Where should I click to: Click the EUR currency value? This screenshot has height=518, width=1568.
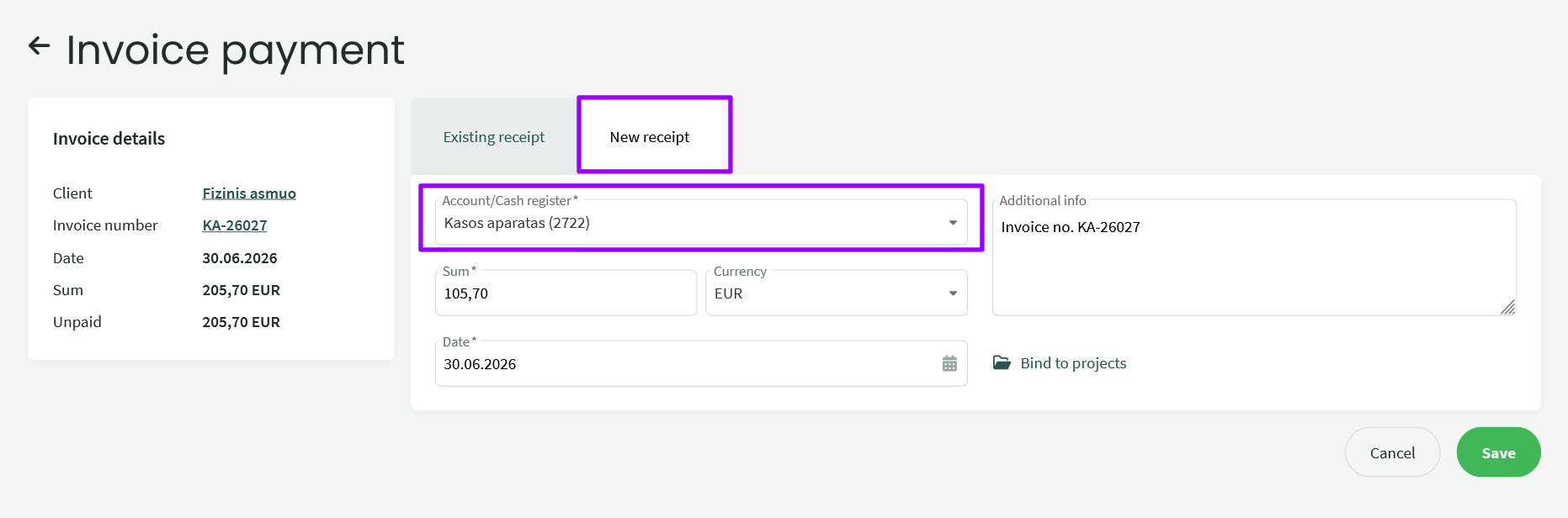729,293
